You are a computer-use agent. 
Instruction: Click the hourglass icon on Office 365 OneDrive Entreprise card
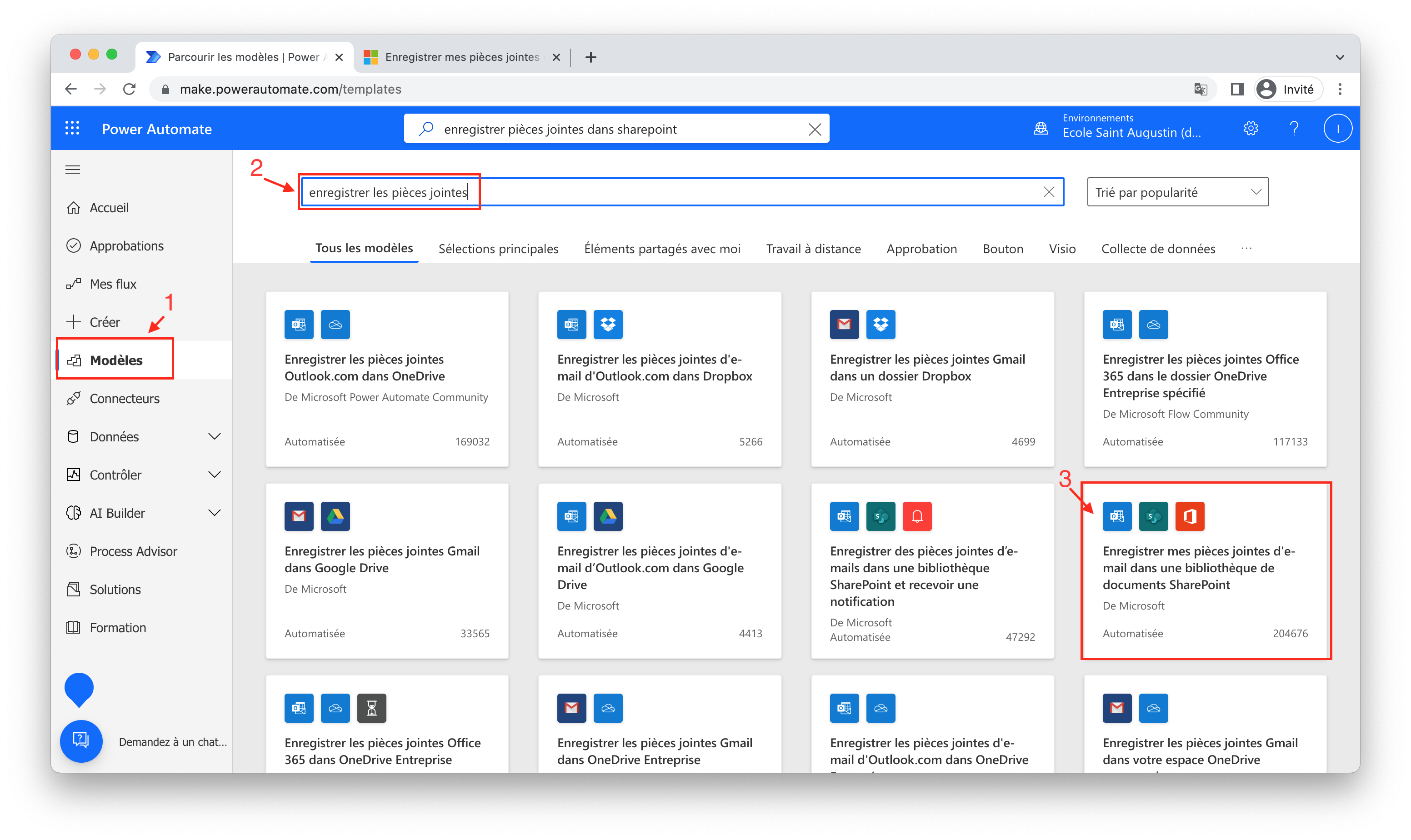click(x=371, y=708)
